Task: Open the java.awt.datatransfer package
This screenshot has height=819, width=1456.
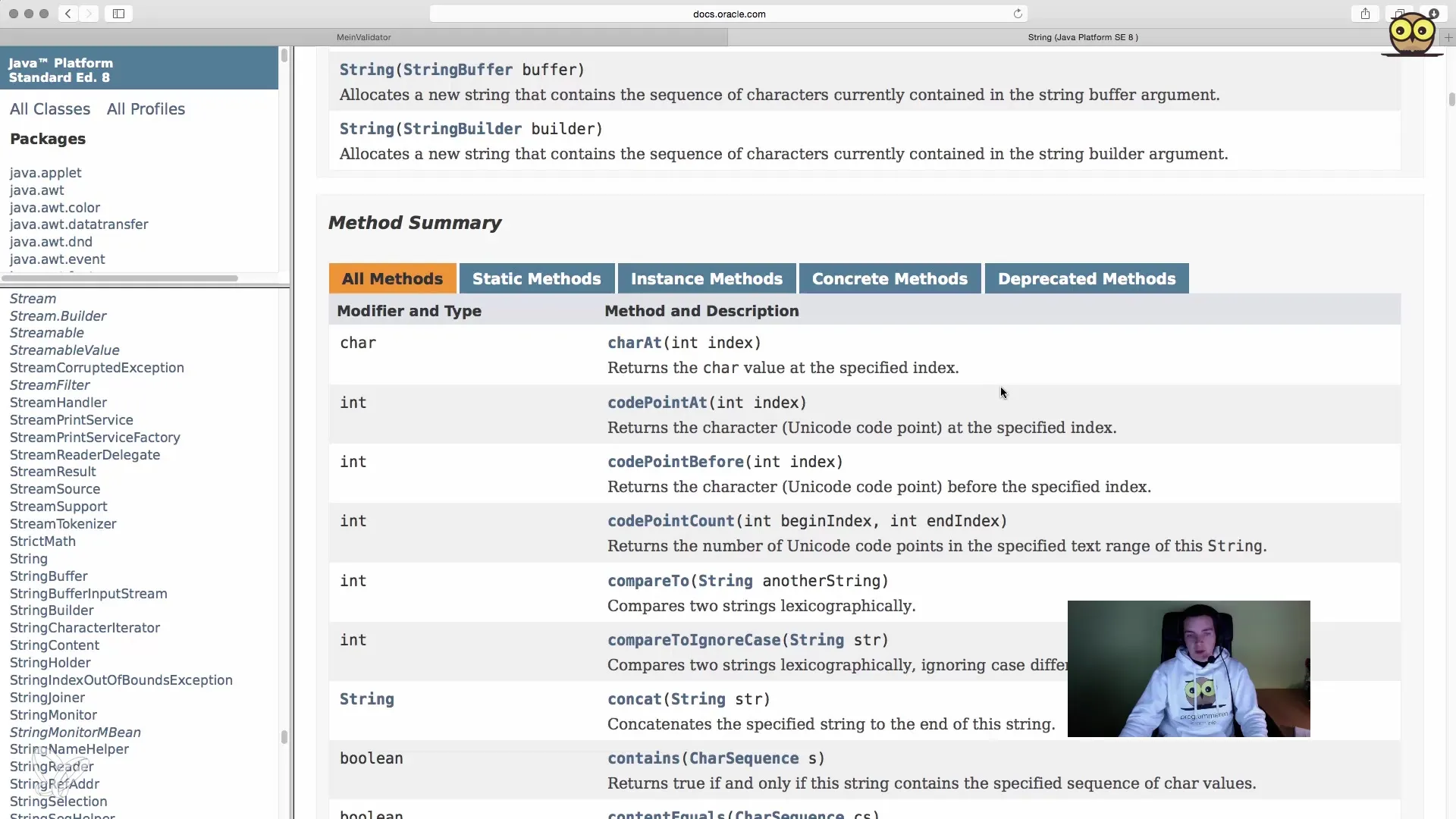Action: (79, 224)
